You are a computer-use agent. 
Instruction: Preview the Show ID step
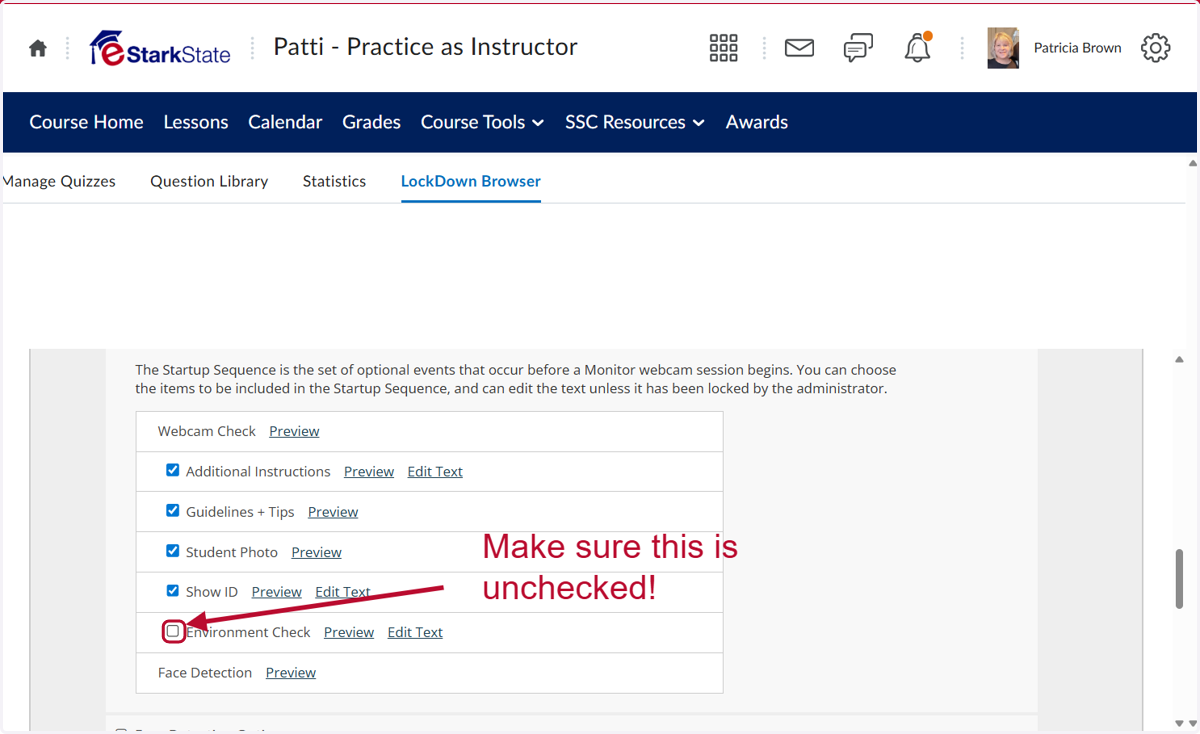click(276, 592)
